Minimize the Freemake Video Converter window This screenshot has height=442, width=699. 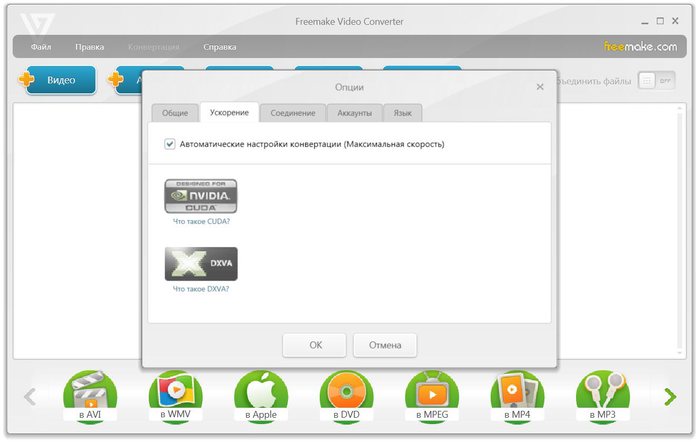[x=645, y=21]
